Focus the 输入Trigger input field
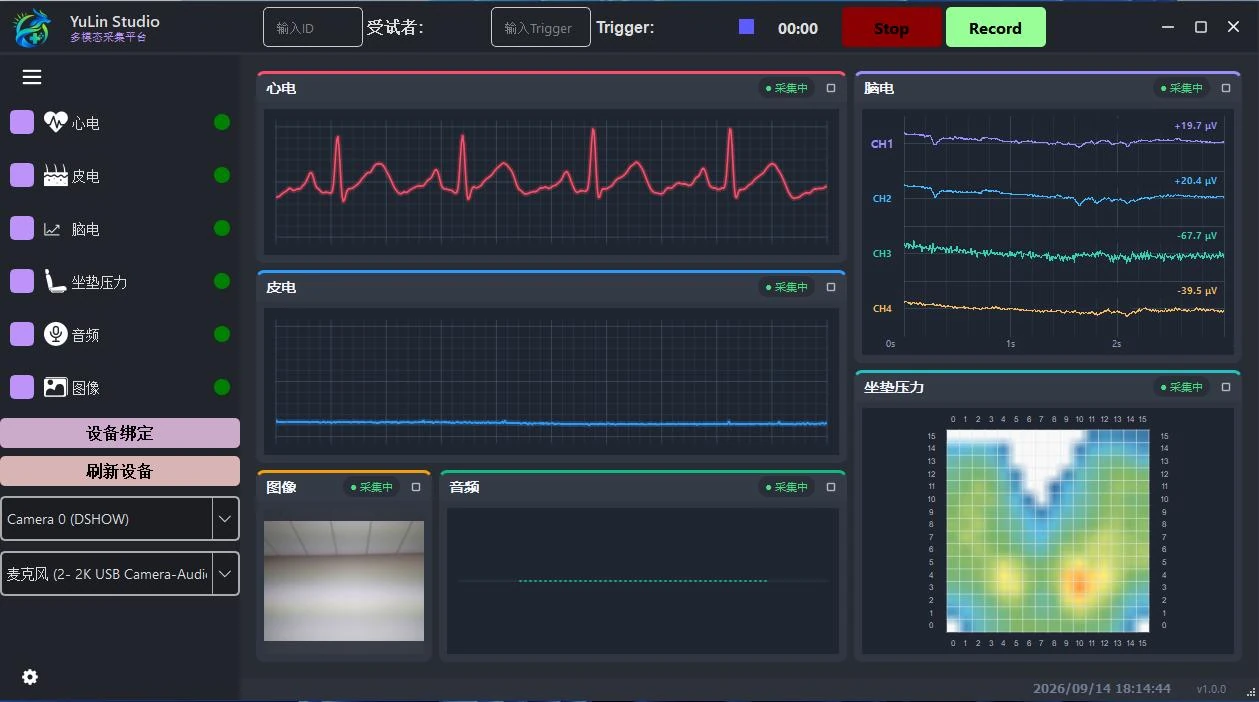Viewport: 1259px width, 702px height. click(541, 27)
